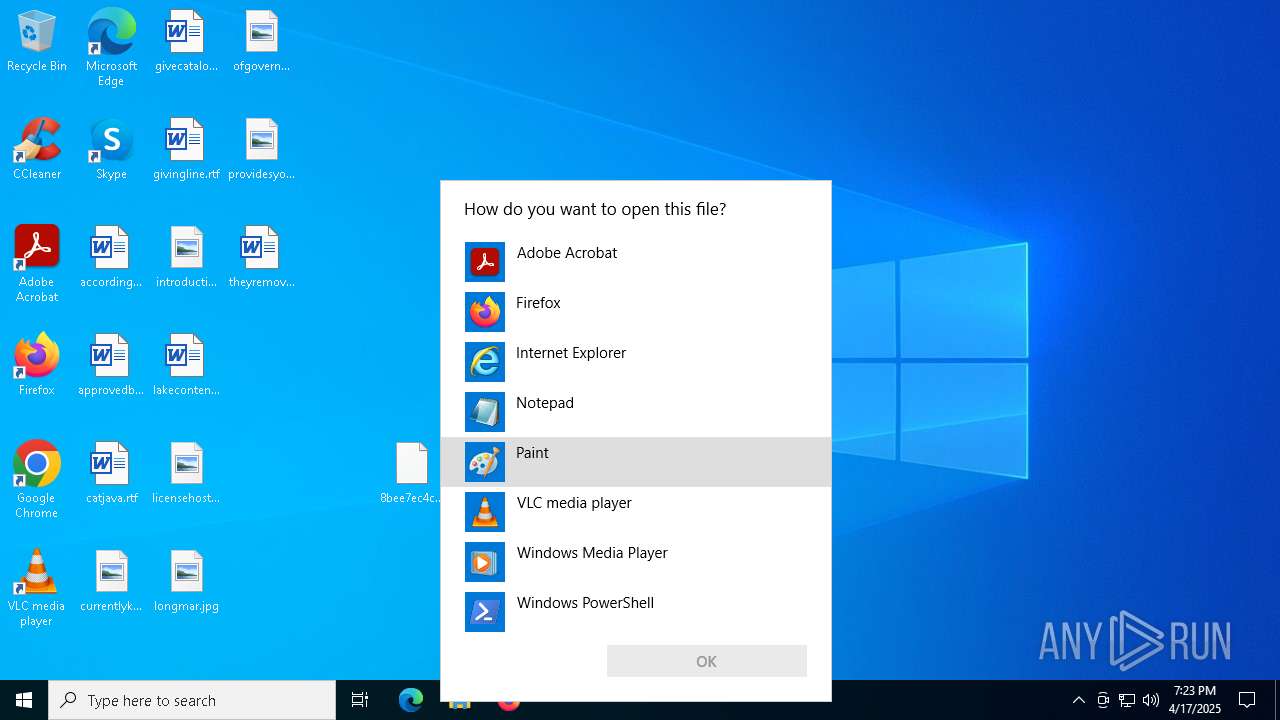This screenshot has width=1280, height=720.
Task: Pick Windows Media Player from the list
Action: [636, 562]
